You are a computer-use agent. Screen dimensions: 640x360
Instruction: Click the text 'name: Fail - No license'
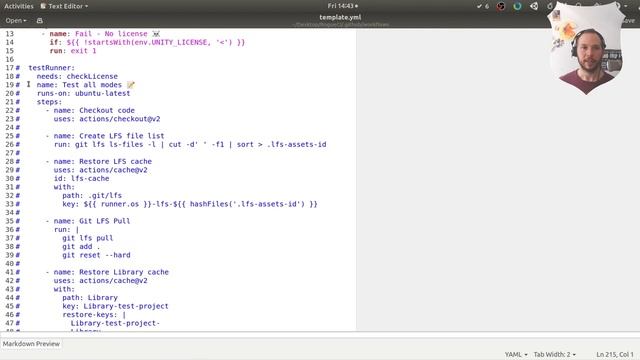[98, 33]
